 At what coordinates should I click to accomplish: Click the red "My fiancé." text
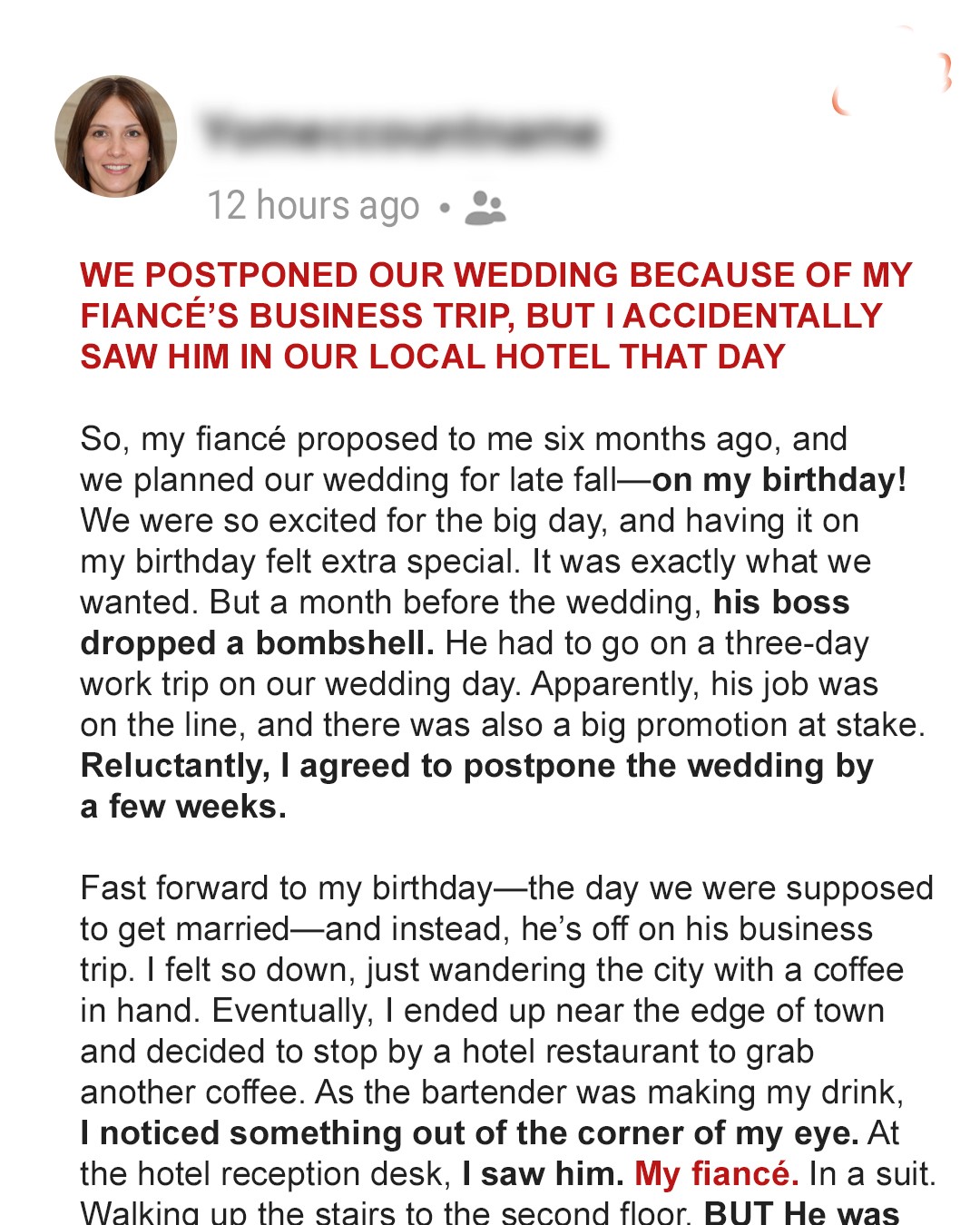716,1174
